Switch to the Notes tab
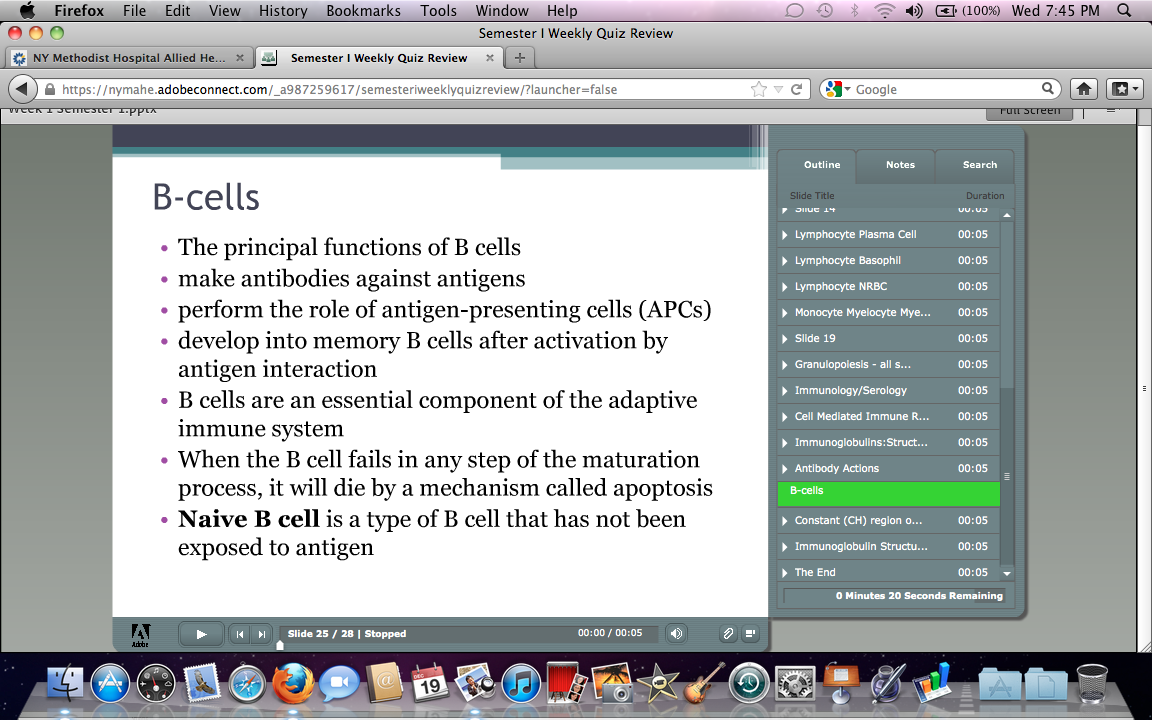 [900, 165]
